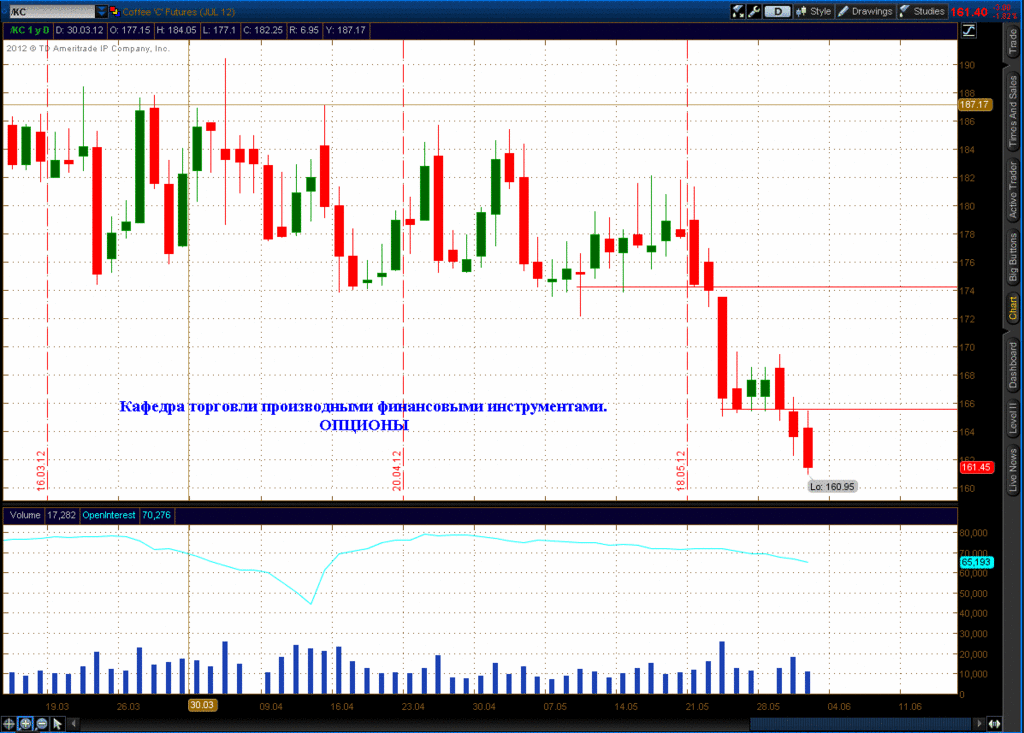Open the chart share/studies quick icon

738,11
